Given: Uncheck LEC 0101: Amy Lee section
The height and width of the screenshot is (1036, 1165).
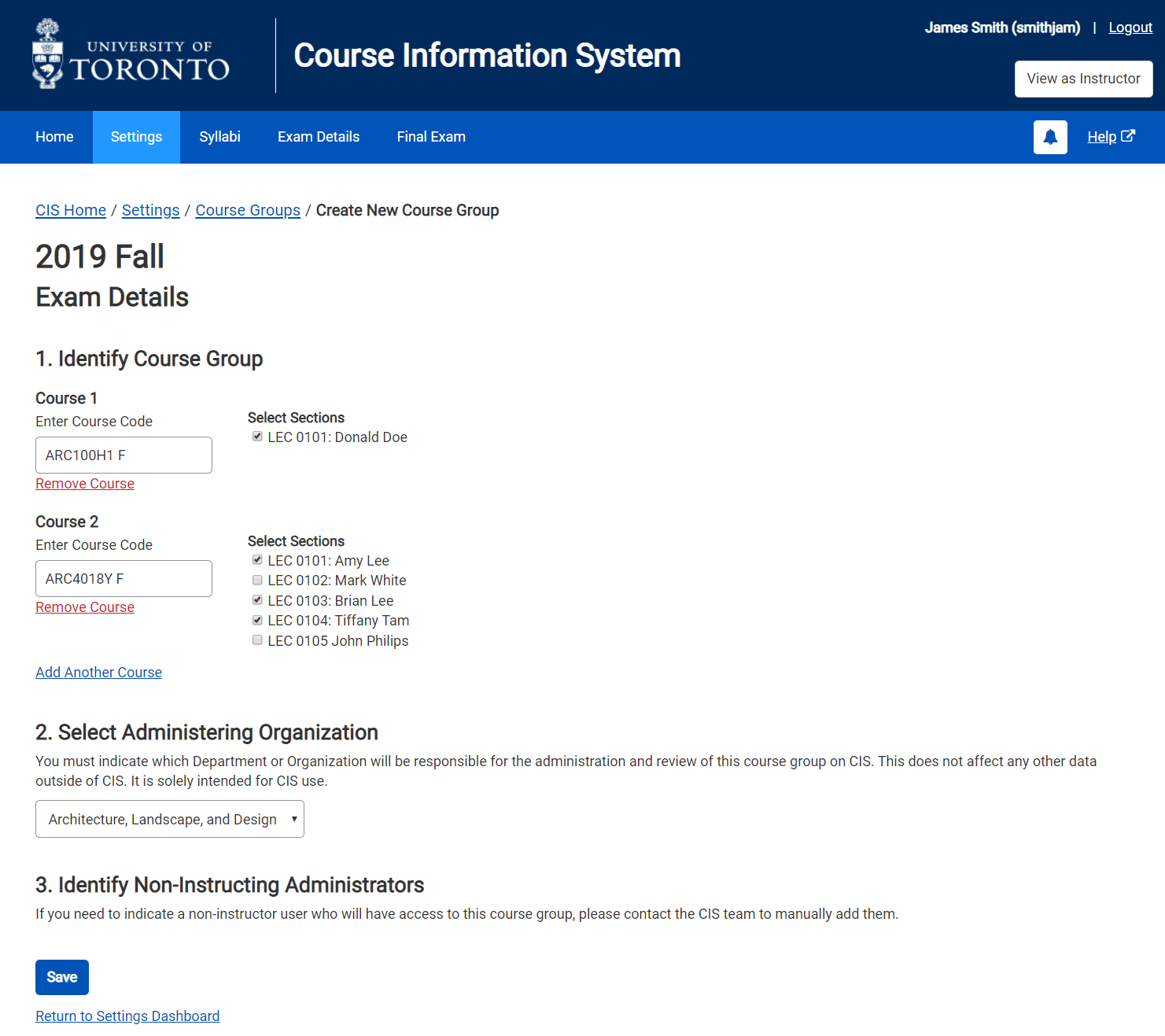Looking at the screenshot, I should 257,560.
